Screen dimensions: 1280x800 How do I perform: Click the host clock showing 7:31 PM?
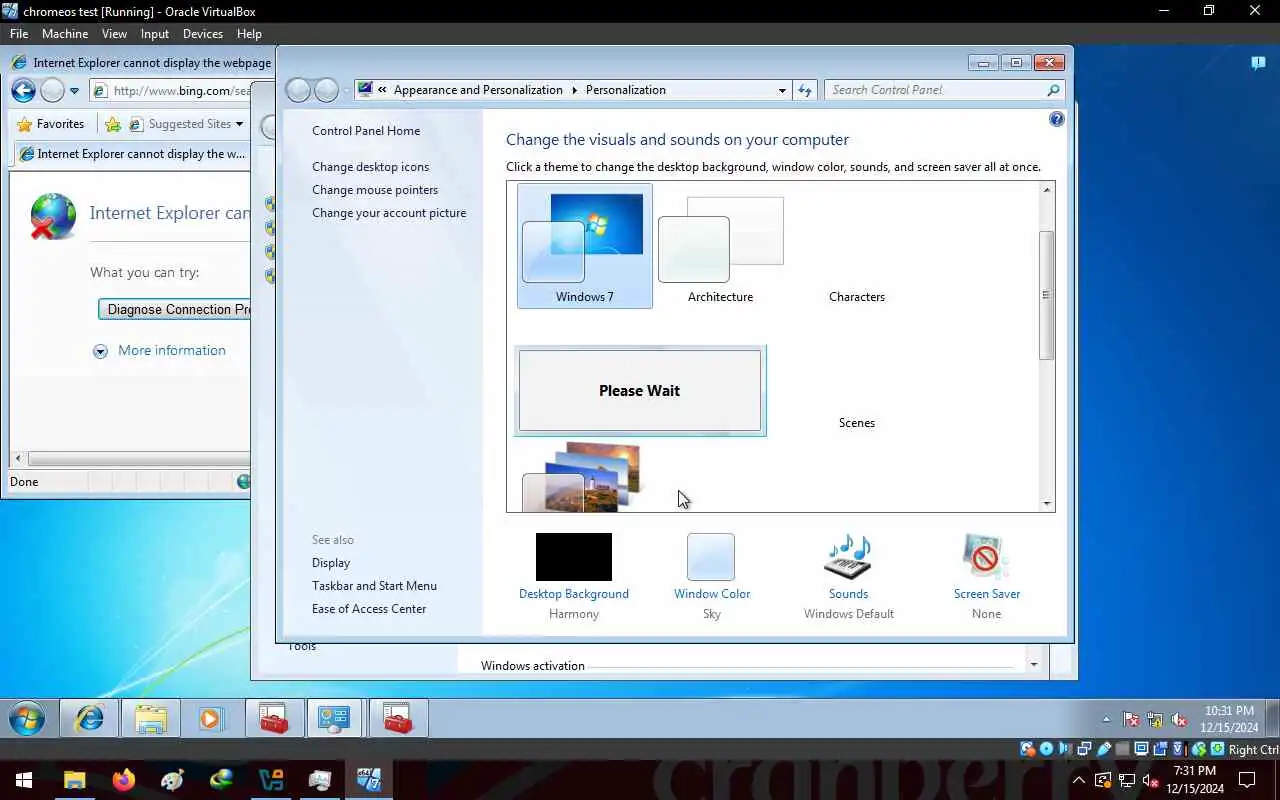[x=1194, y=780]
